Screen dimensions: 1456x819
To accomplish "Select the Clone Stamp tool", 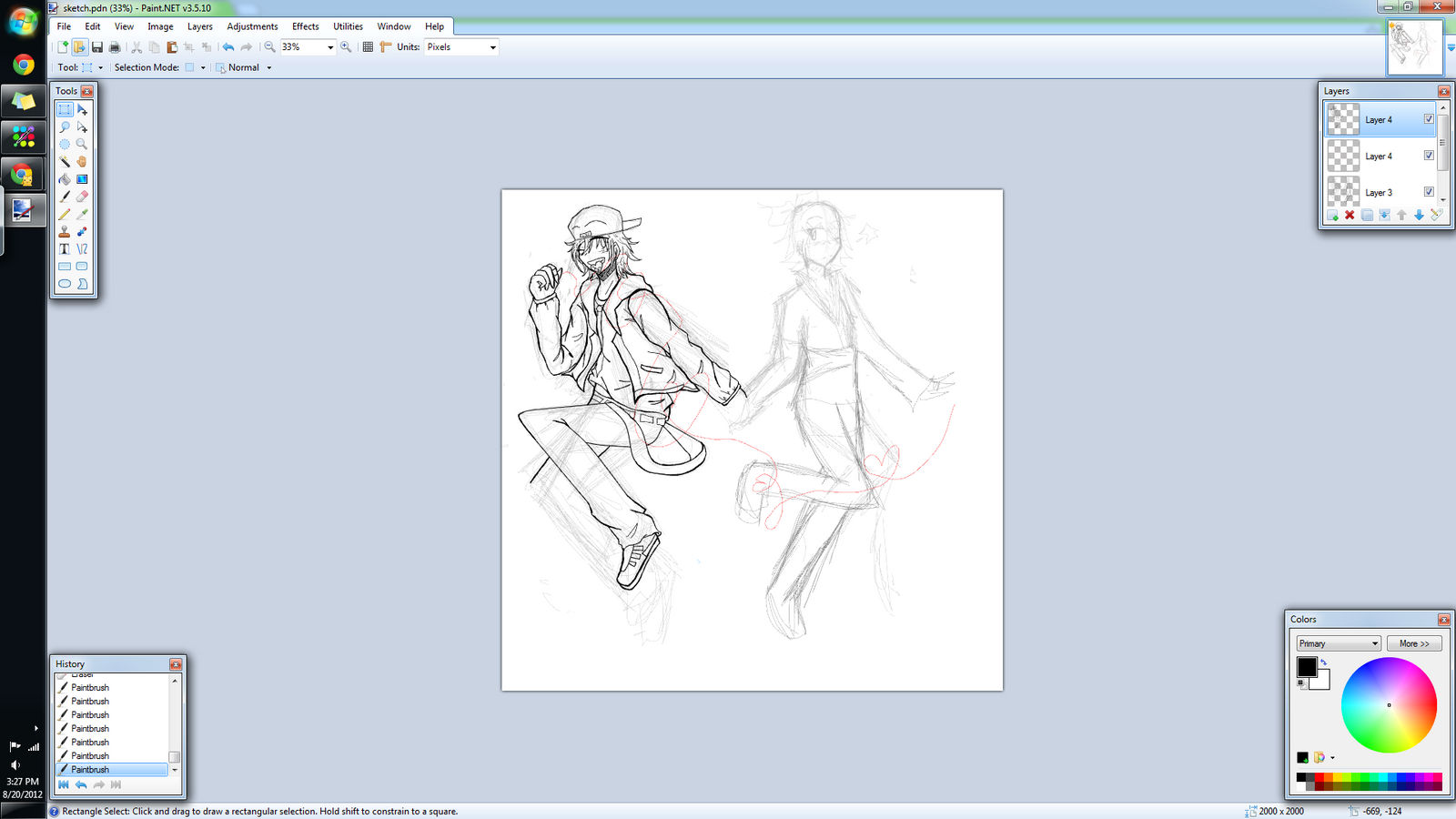I will tap(65, 231).
